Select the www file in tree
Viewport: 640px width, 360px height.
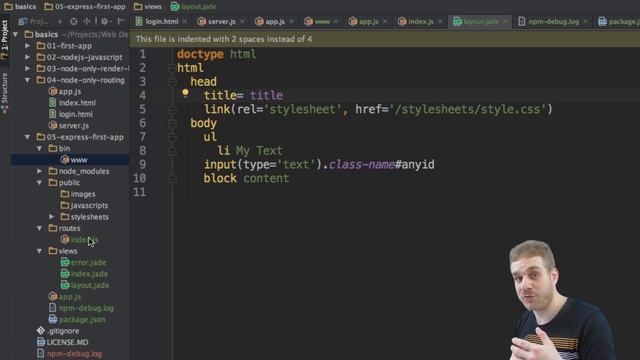click(74, 160)
